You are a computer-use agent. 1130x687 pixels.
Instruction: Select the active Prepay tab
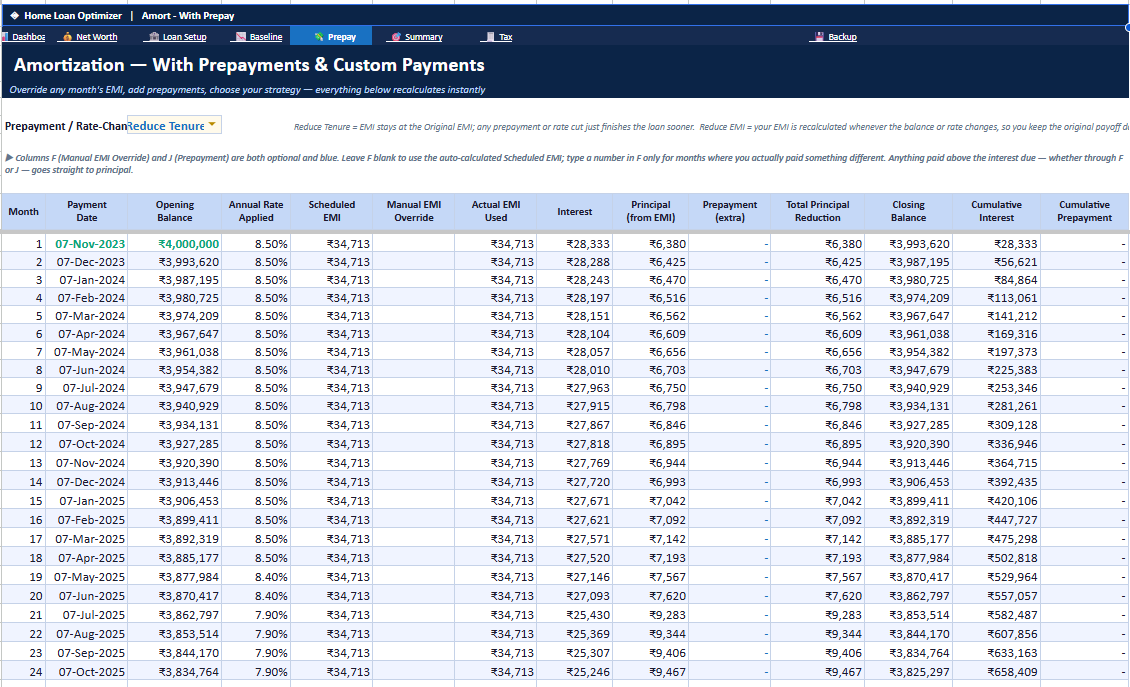334,37
